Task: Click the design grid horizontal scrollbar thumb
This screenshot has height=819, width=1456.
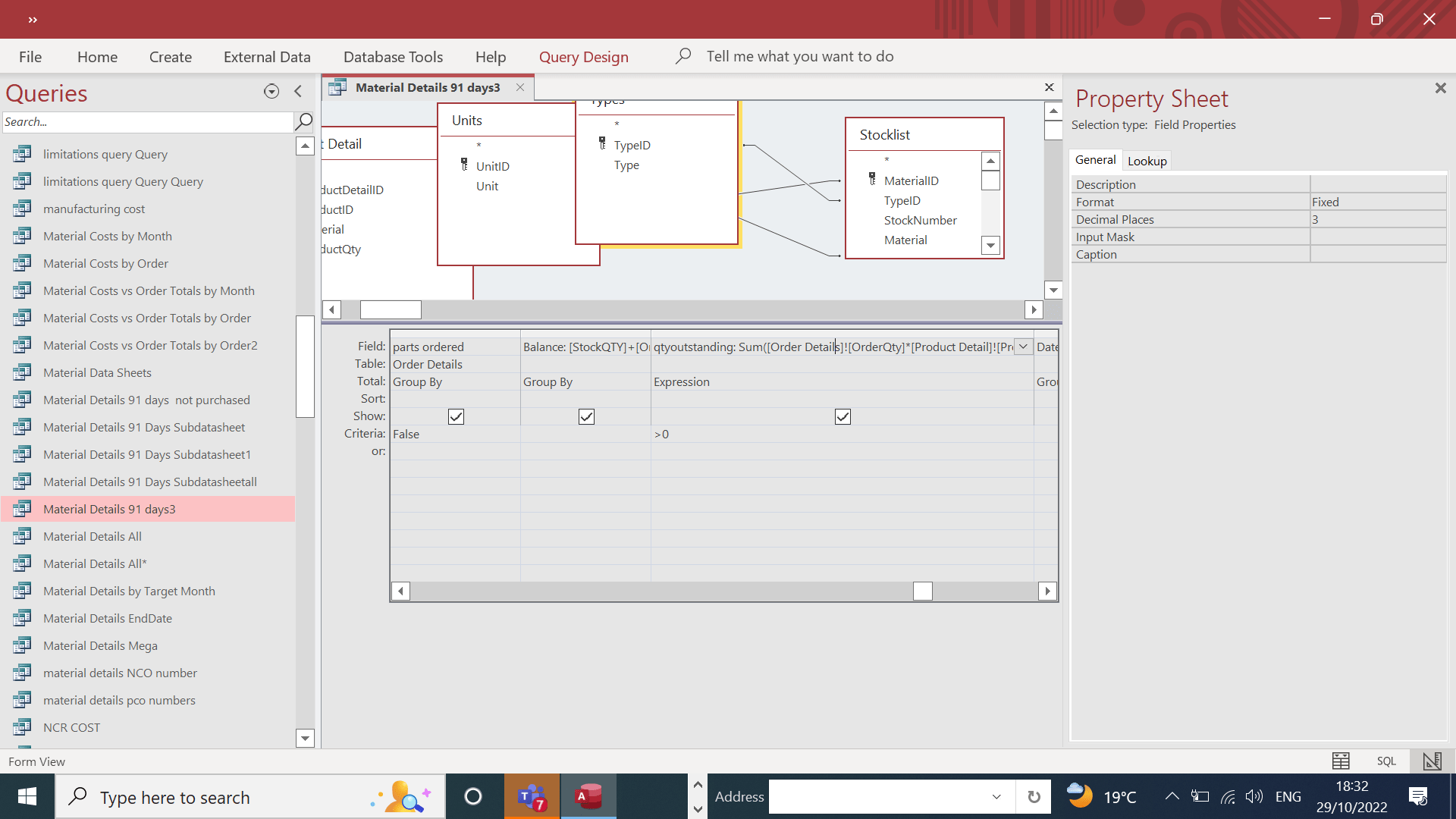Action: click(922, 591)
